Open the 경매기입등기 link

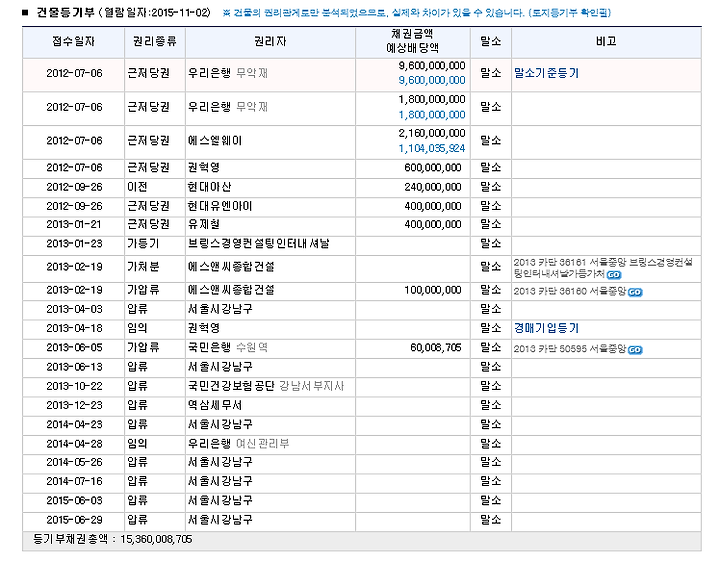click(546, 328)
